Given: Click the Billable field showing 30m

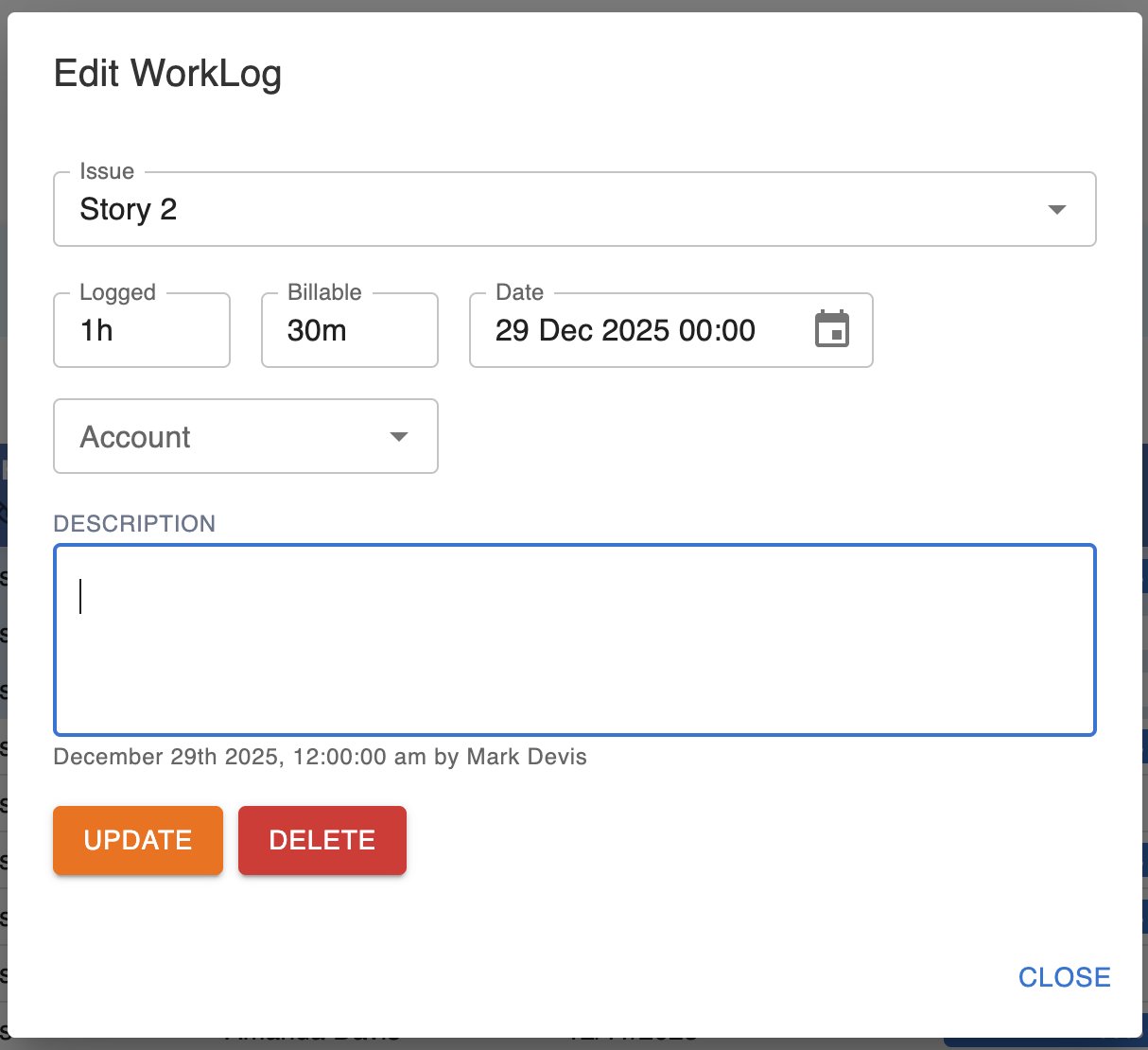Looking at the screenshot, I should click(x=350, y=330).
